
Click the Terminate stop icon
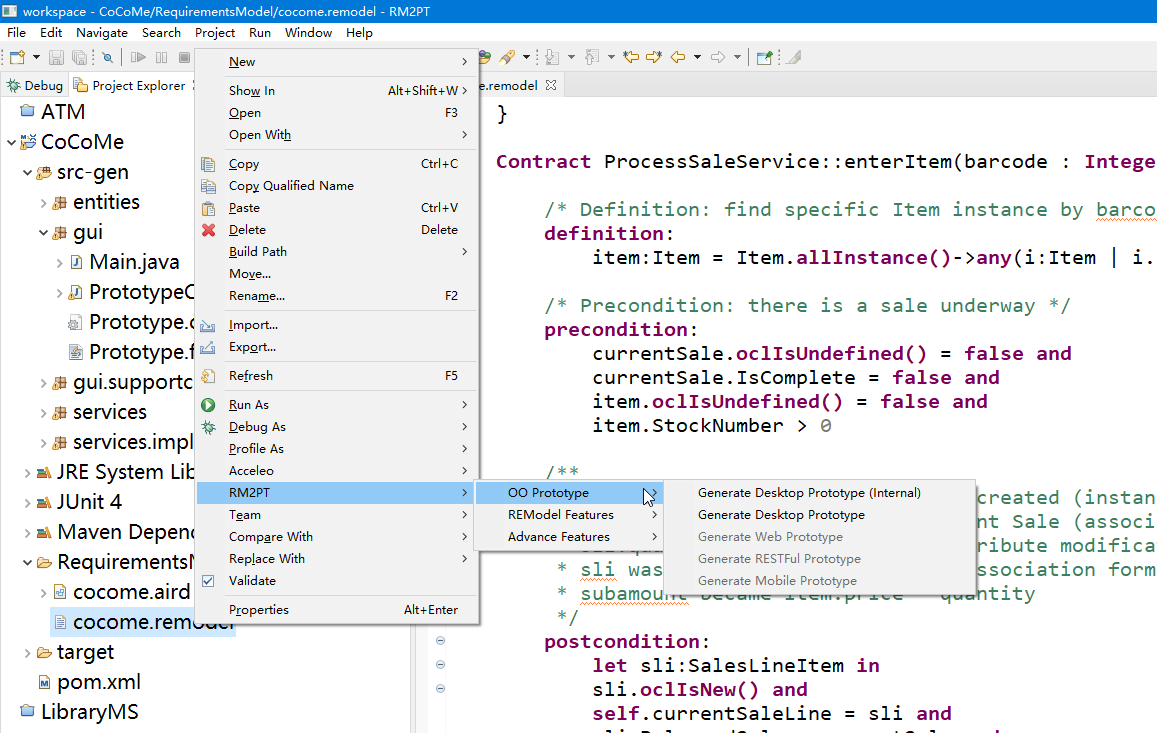(184, 58)
